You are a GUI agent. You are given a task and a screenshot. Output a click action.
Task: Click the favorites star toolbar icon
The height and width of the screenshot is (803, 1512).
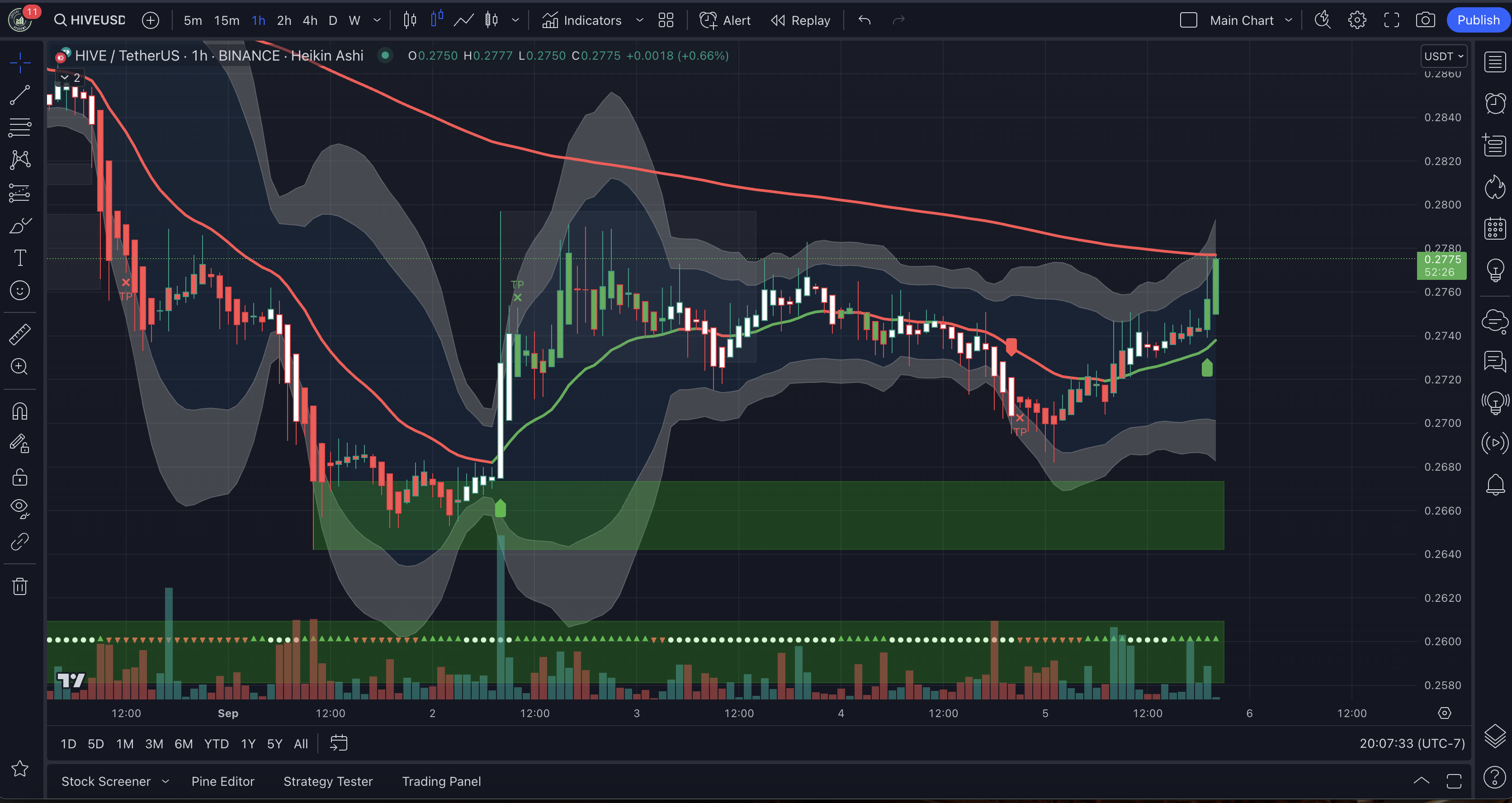point(20,768)
